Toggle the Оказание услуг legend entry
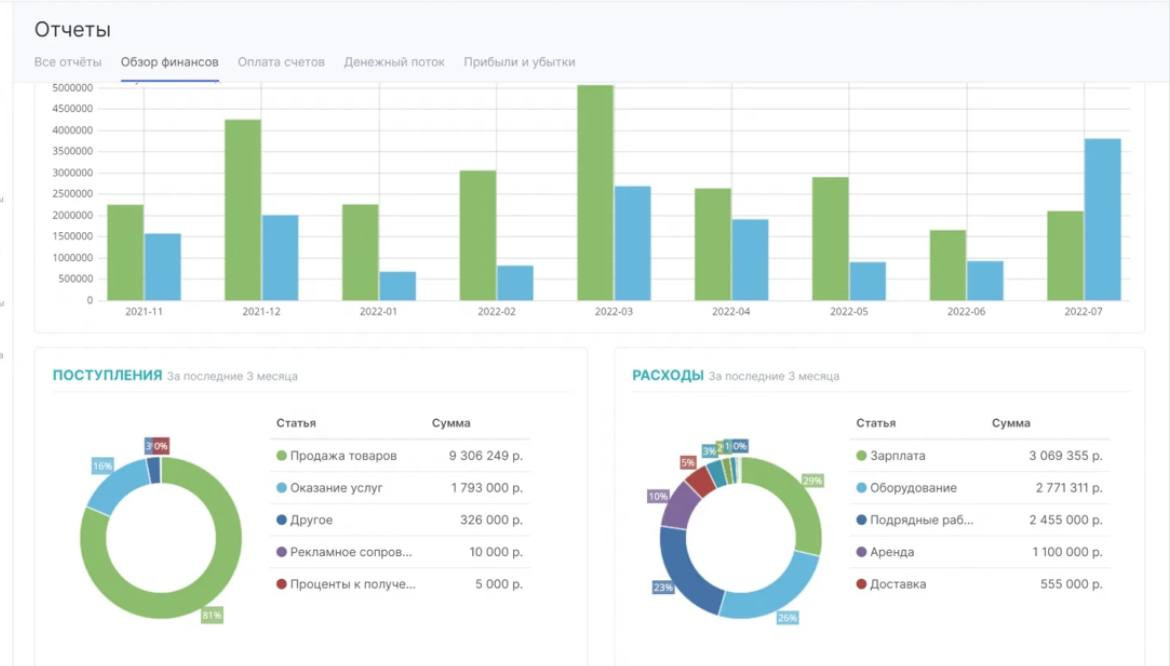The image size is (1170, 666). [x=336, y=488]
